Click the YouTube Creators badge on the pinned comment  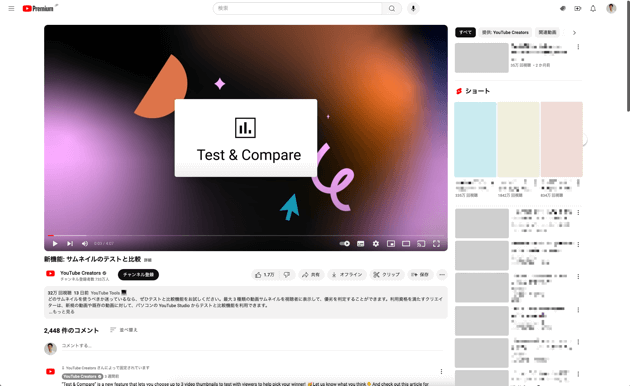click(x=82, y=376)
